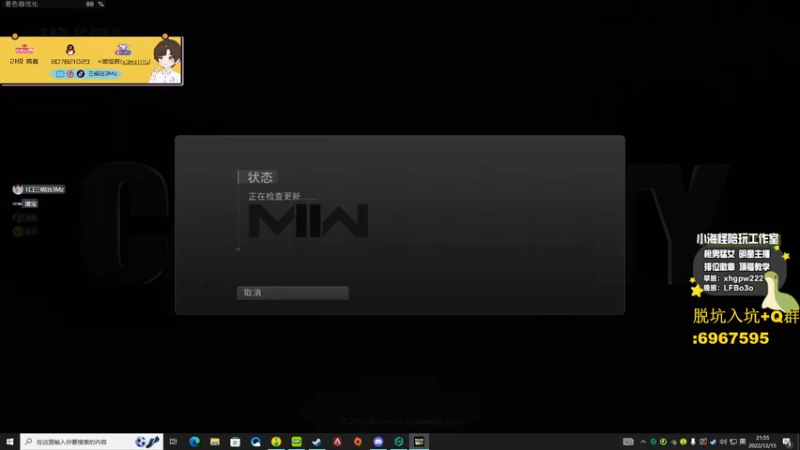Expand the hidden system tray icons
Viewport: 800px width, 450px height.
(x=643, y=442)
